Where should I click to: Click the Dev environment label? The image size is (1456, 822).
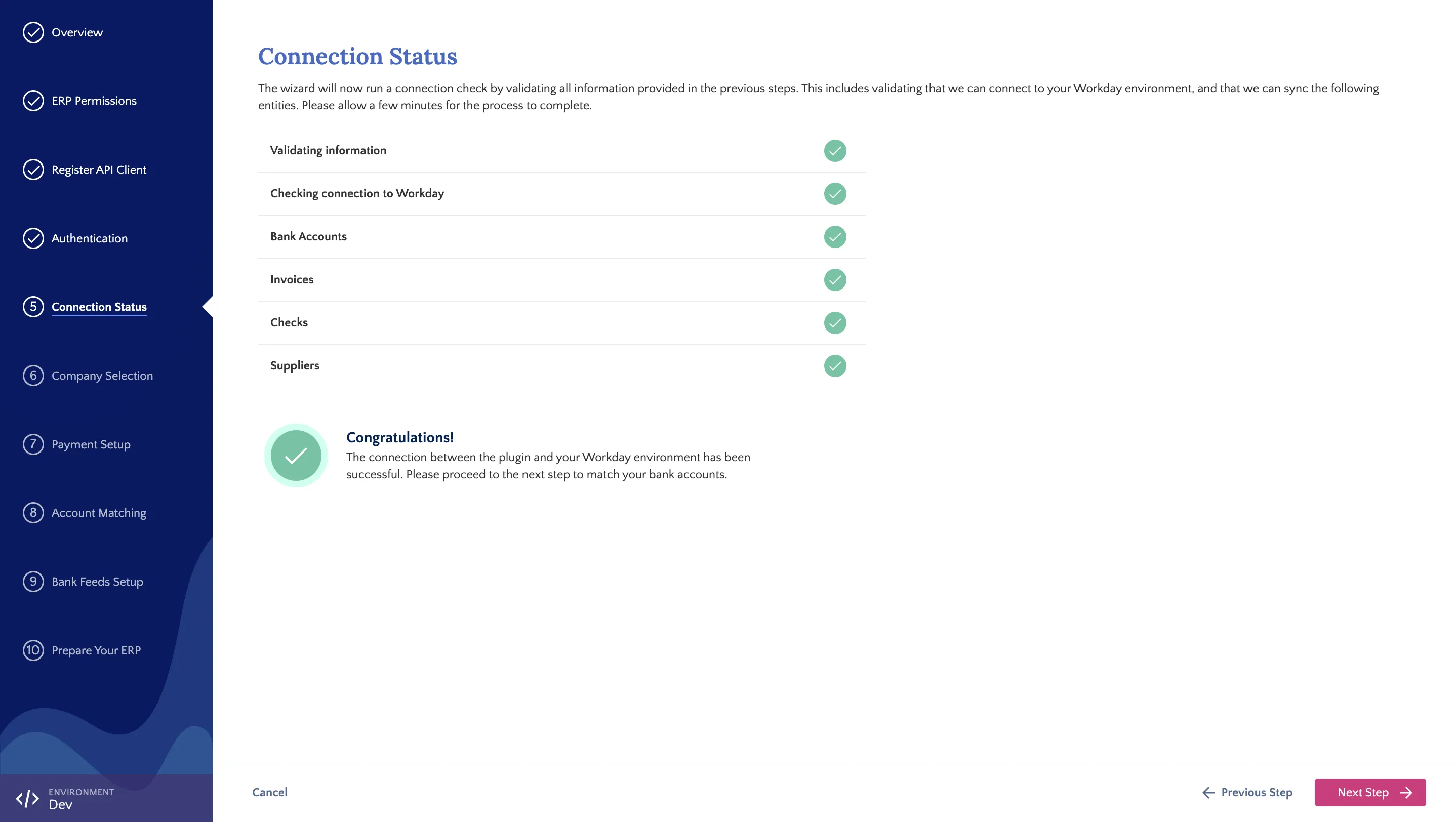(x=60, y=804)
